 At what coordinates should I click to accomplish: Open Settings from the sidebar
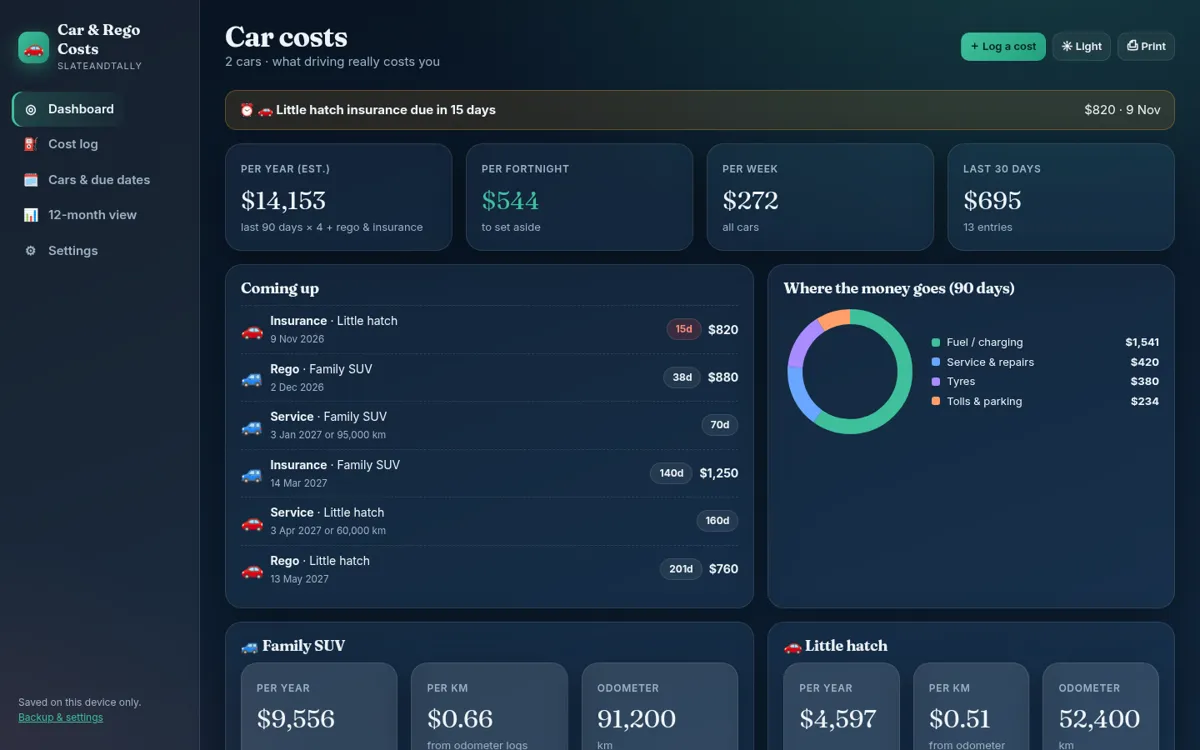point(70,251)
